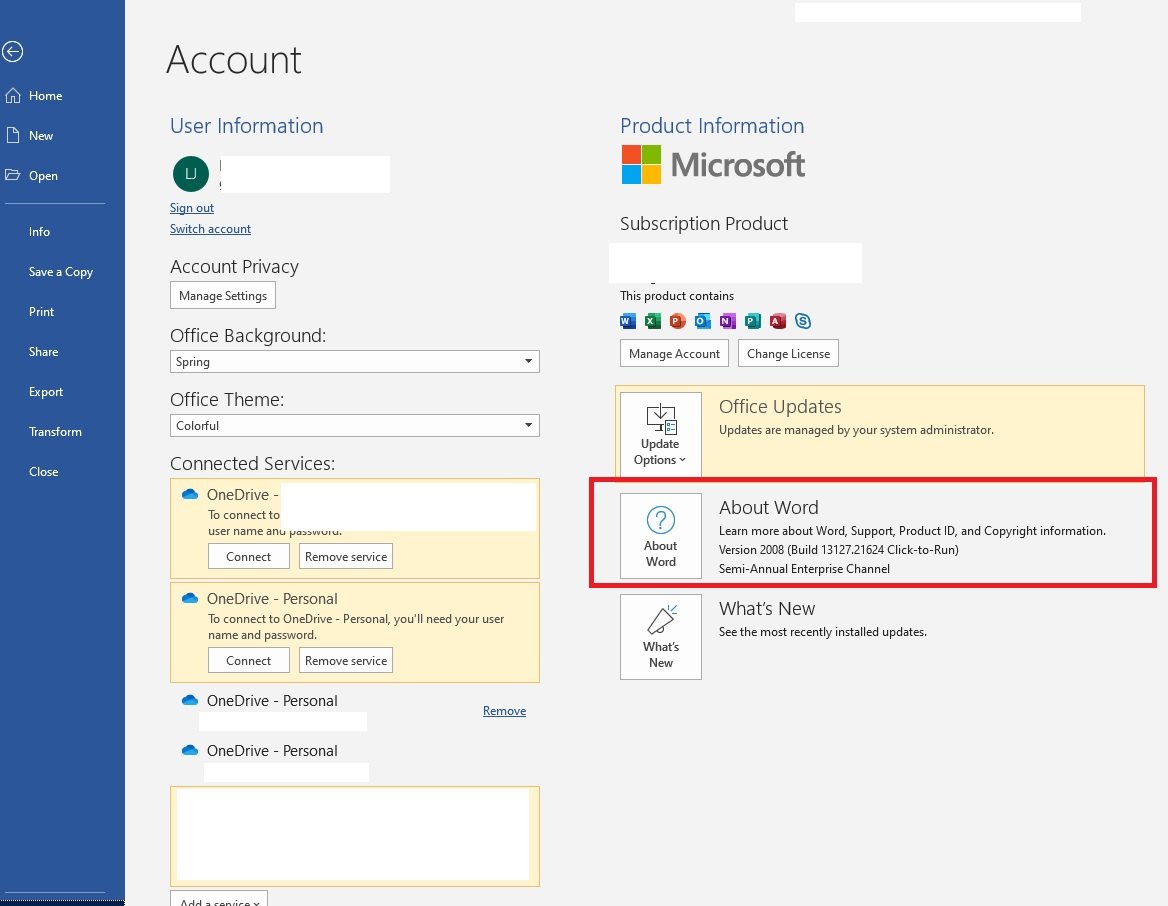Connect the first OneDrive service
Viewport: 1168px width, 906px height.
[x=248, y=557]
